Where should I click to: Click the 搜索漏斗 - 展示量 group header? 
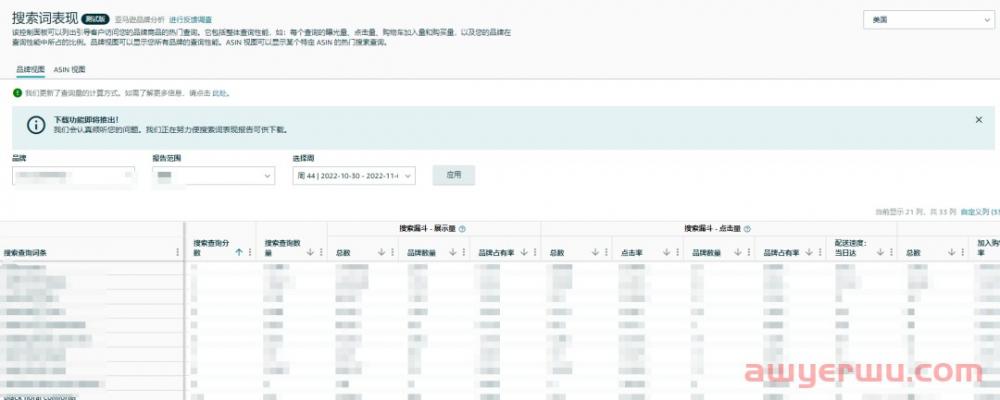coord(429,228)
